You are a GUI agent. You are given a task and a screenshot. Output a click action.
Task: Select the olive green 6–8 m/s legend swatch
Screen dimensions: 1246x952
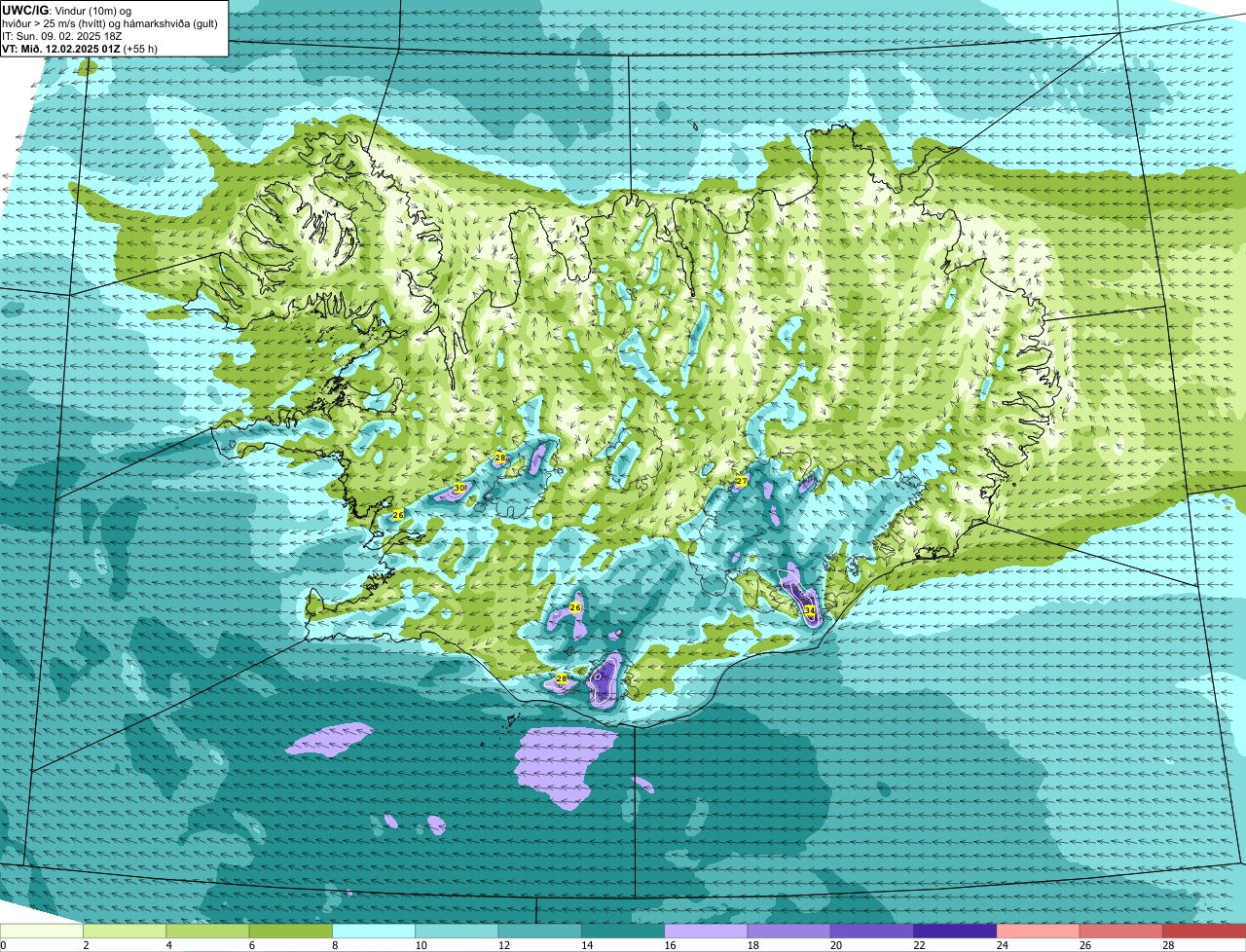pos(290,931)
